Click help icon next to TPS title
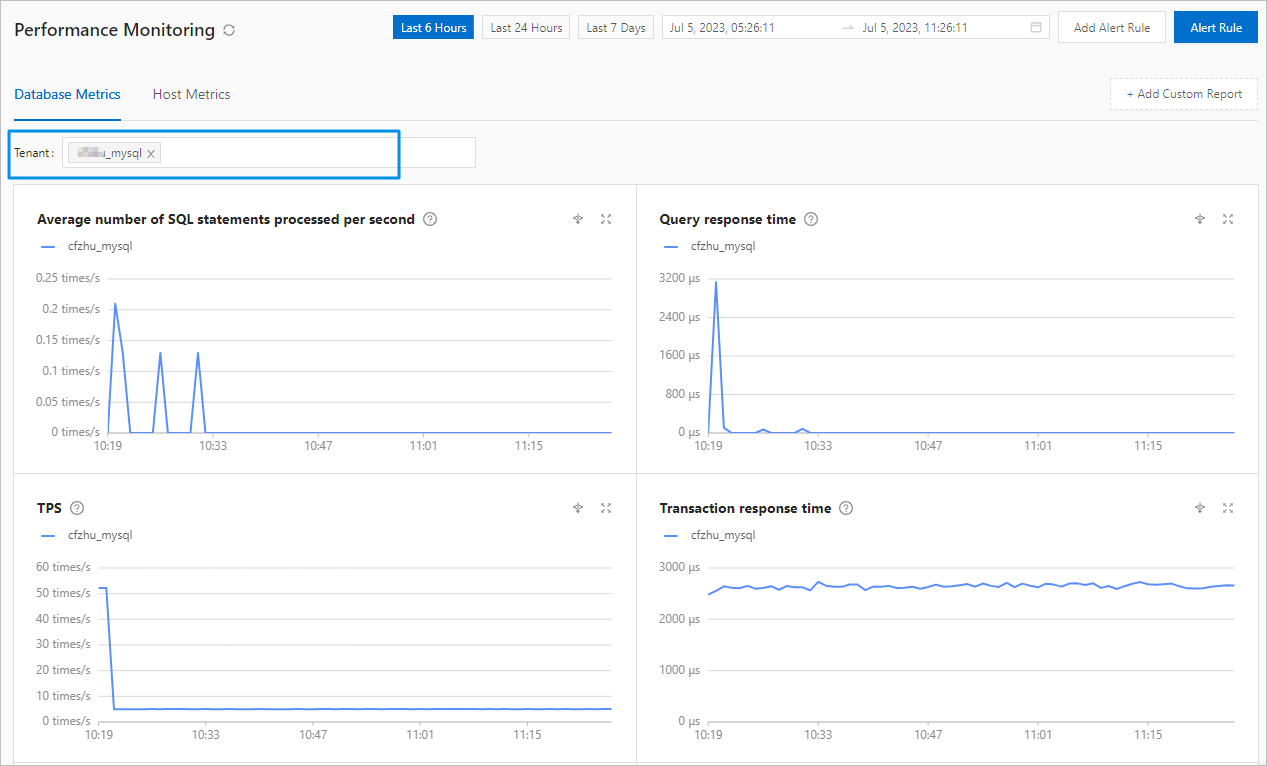Screen dimensions: 1267x766 tap(77, 508)
